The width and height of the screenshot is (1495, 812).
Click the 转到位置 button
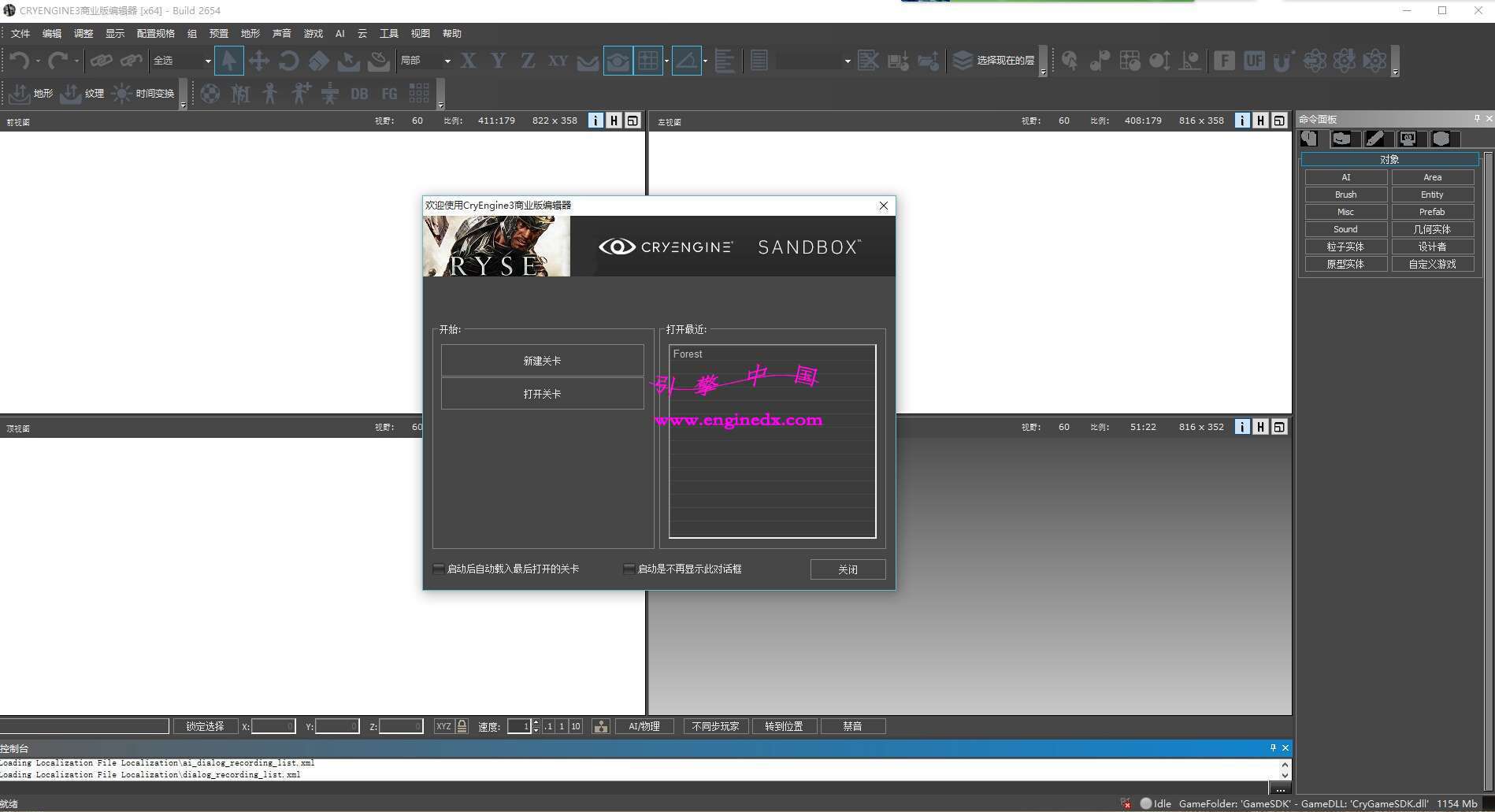(x=785, y=726)
